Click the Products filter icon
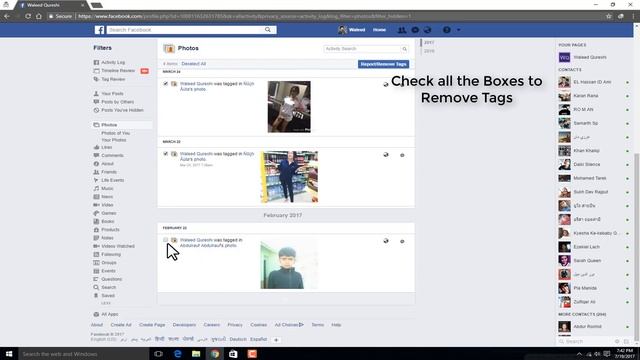640x360 pixels. (96, 230)
